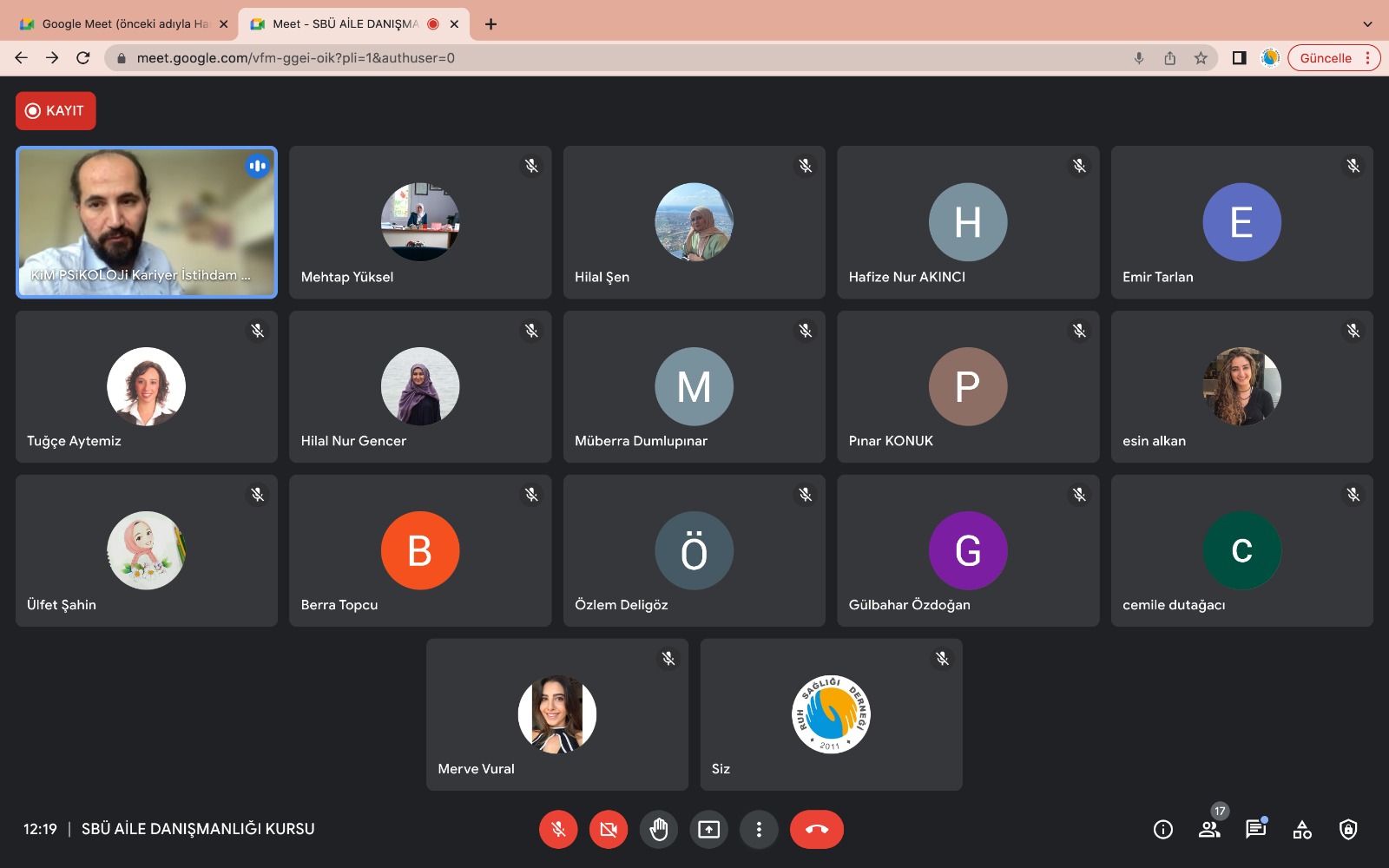Open meeting details info icon
Viewport: 1389px width, 868px height.
[1162, 830]
